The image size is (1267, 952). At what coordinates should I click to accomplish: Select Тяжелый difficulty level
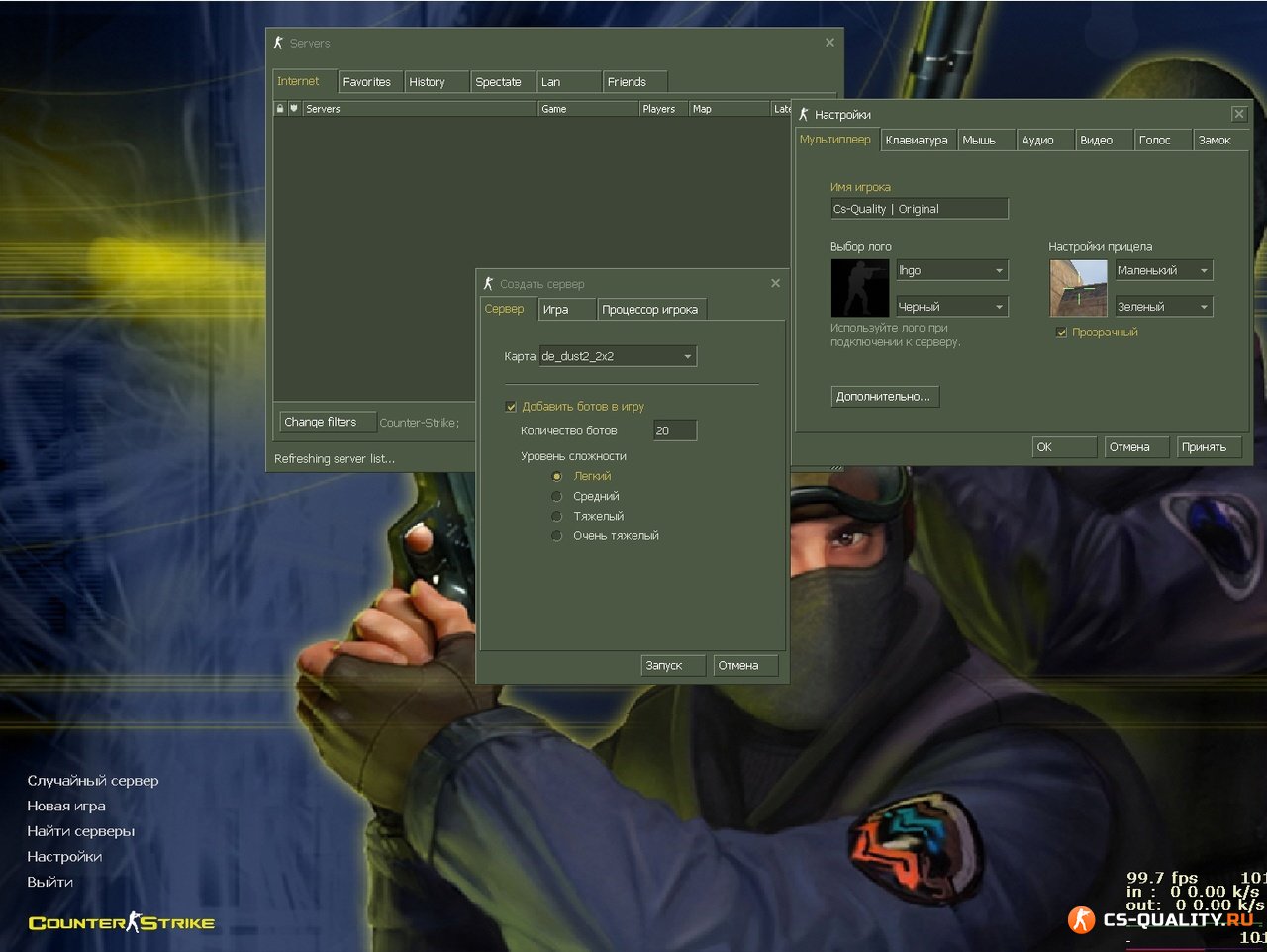tap(557, 516)
